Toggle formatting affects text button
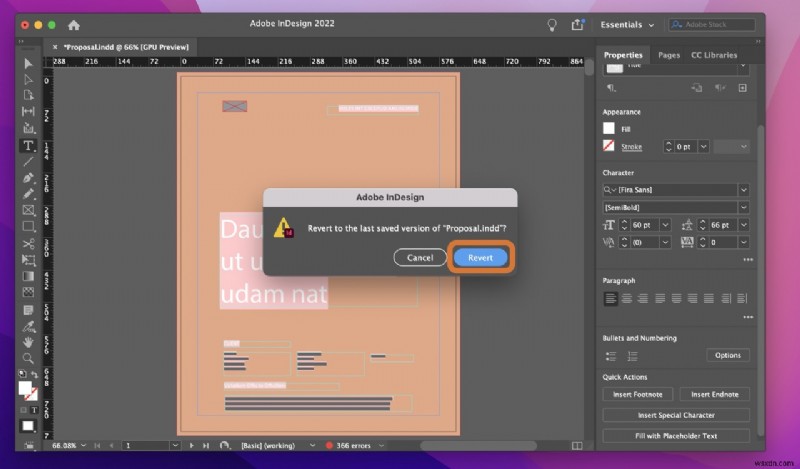Screen dimensions: 800x469 [34, 410]
